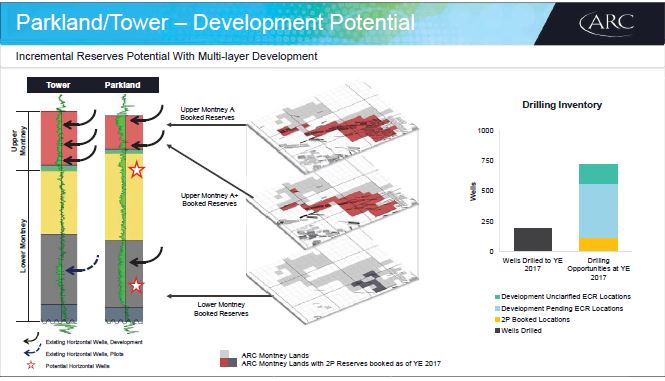Click the Incremental Reserves Potential subtitle
Screen dimensions: 665x381
(167, 56)
